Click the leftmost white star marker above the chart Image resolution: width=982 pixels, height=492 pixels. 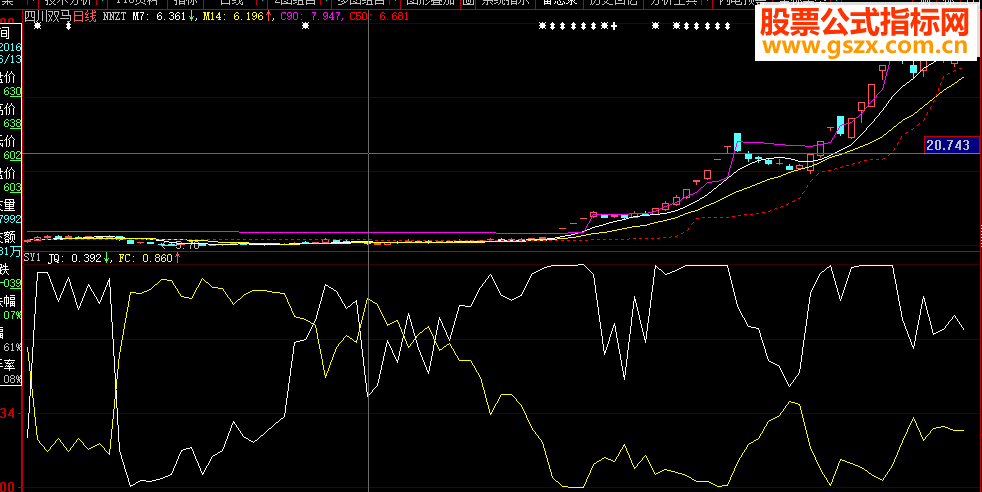coord(38,27)
